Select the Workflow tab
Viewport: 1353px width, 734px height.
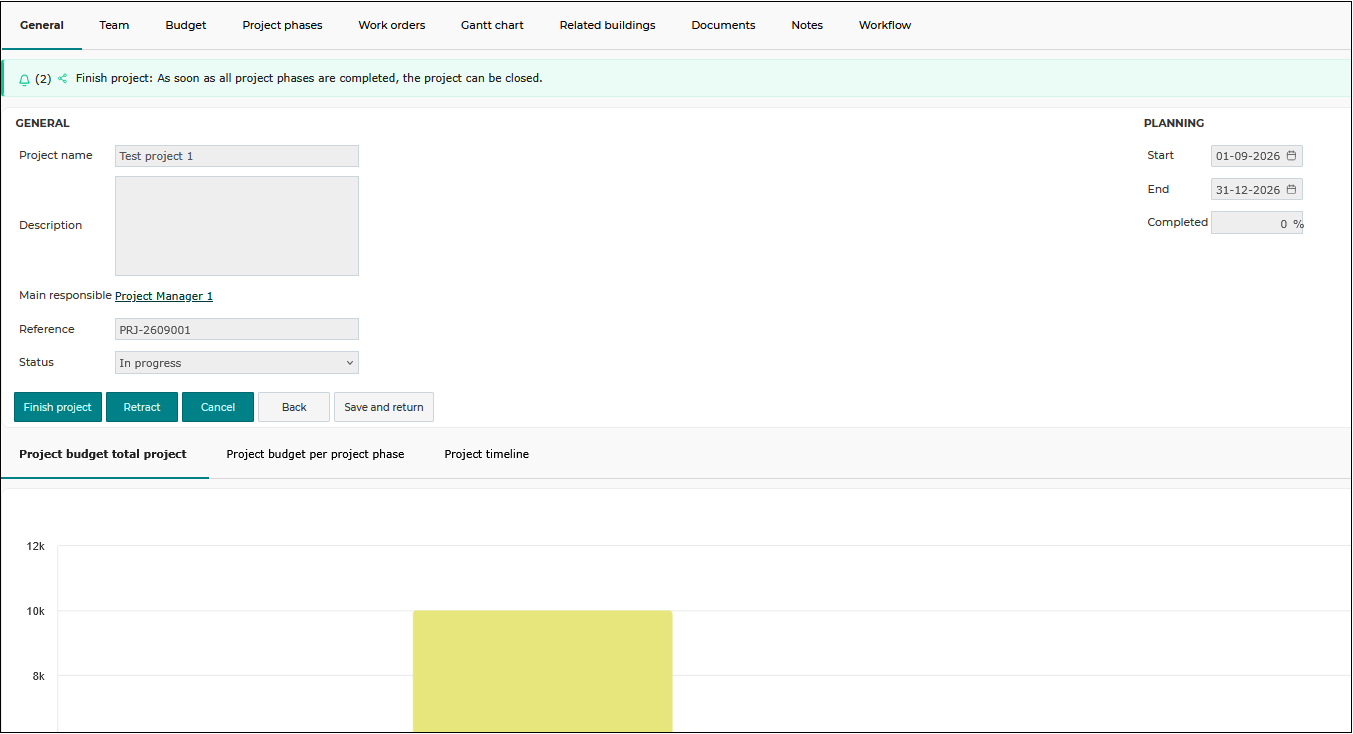click(885, 25)
